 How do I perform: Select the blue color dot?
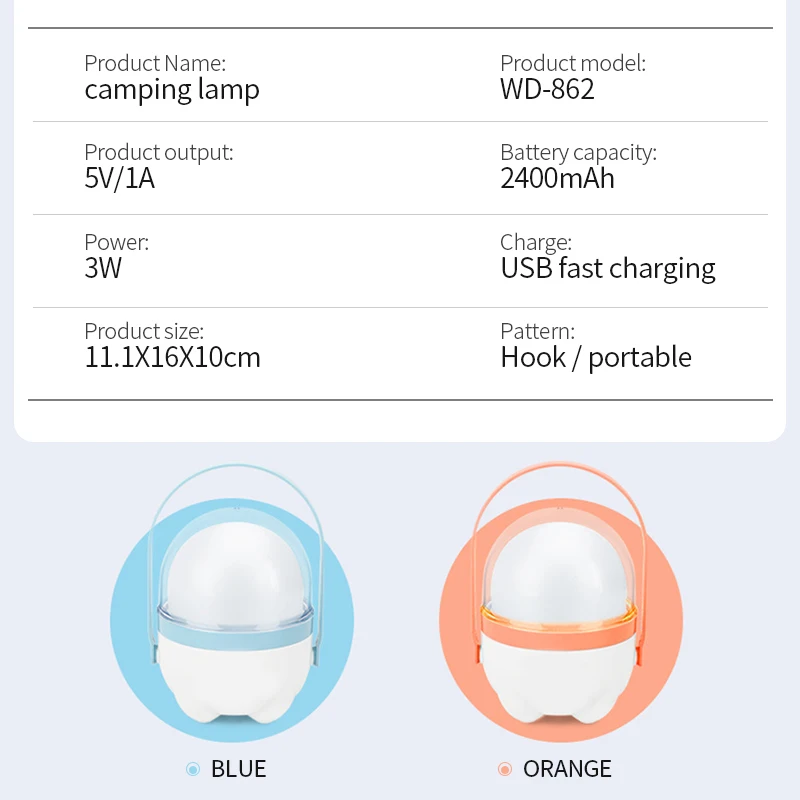[x=193, y=769]
